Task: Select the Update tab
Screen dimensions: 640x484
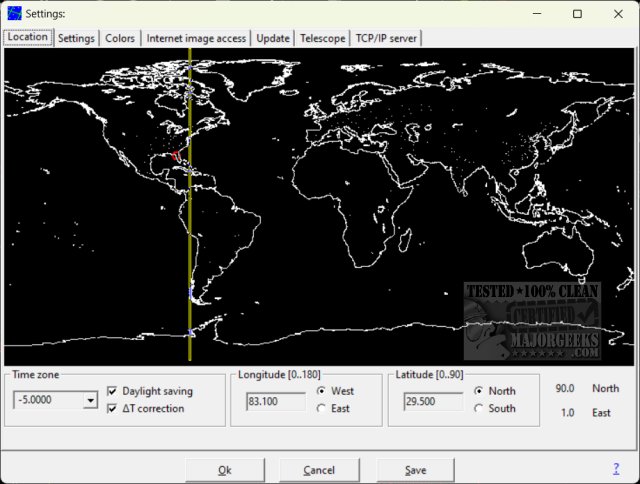Action: 273,38
